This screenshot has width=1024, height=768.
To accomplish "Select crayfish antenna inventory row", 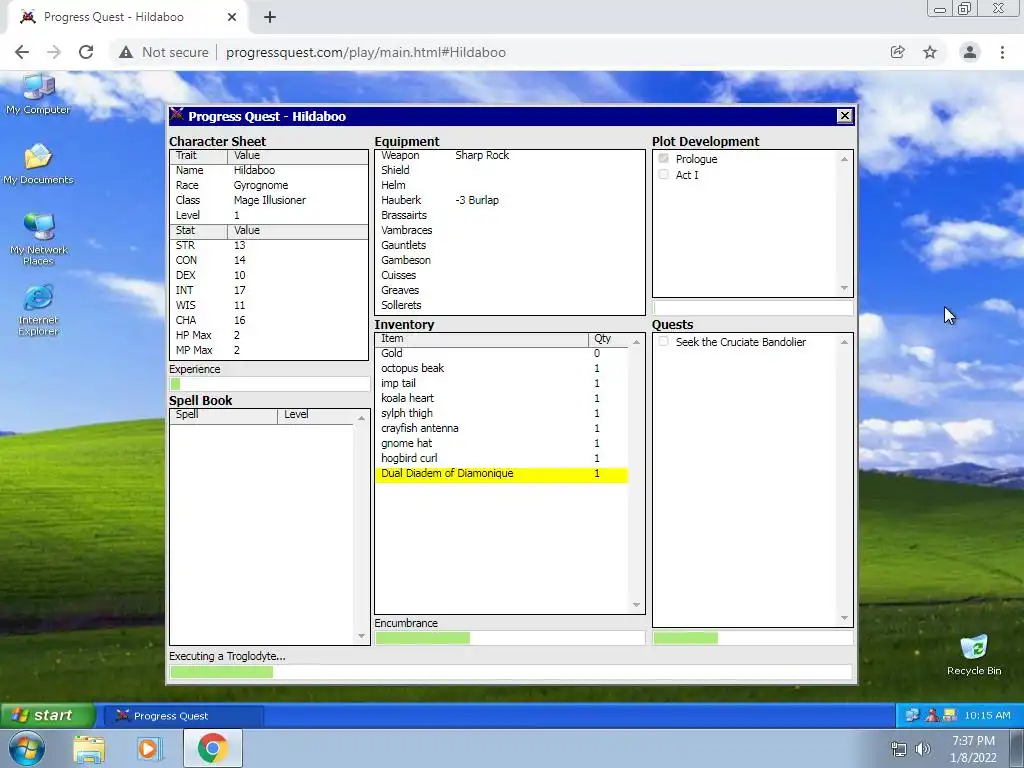I will (x=502, y=428).
